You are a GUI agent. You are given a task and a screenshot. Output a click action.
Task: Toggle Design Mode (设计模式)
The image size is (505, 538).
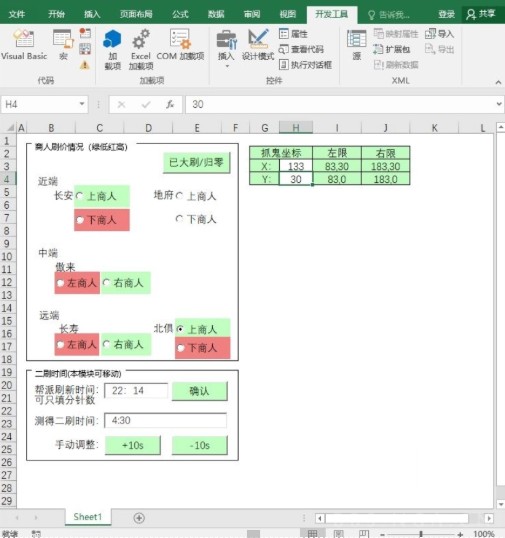tap(258, 45)
